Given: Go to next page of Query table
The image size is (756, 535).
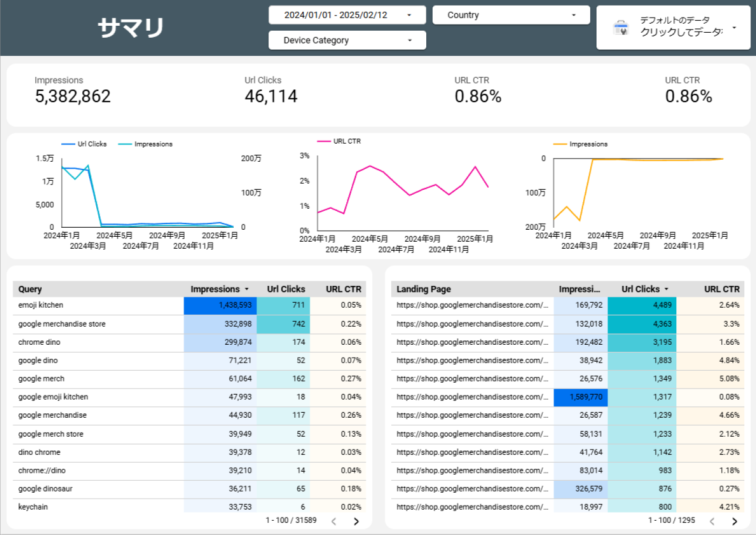Looking at the screenshot, I should coord(356,521).
